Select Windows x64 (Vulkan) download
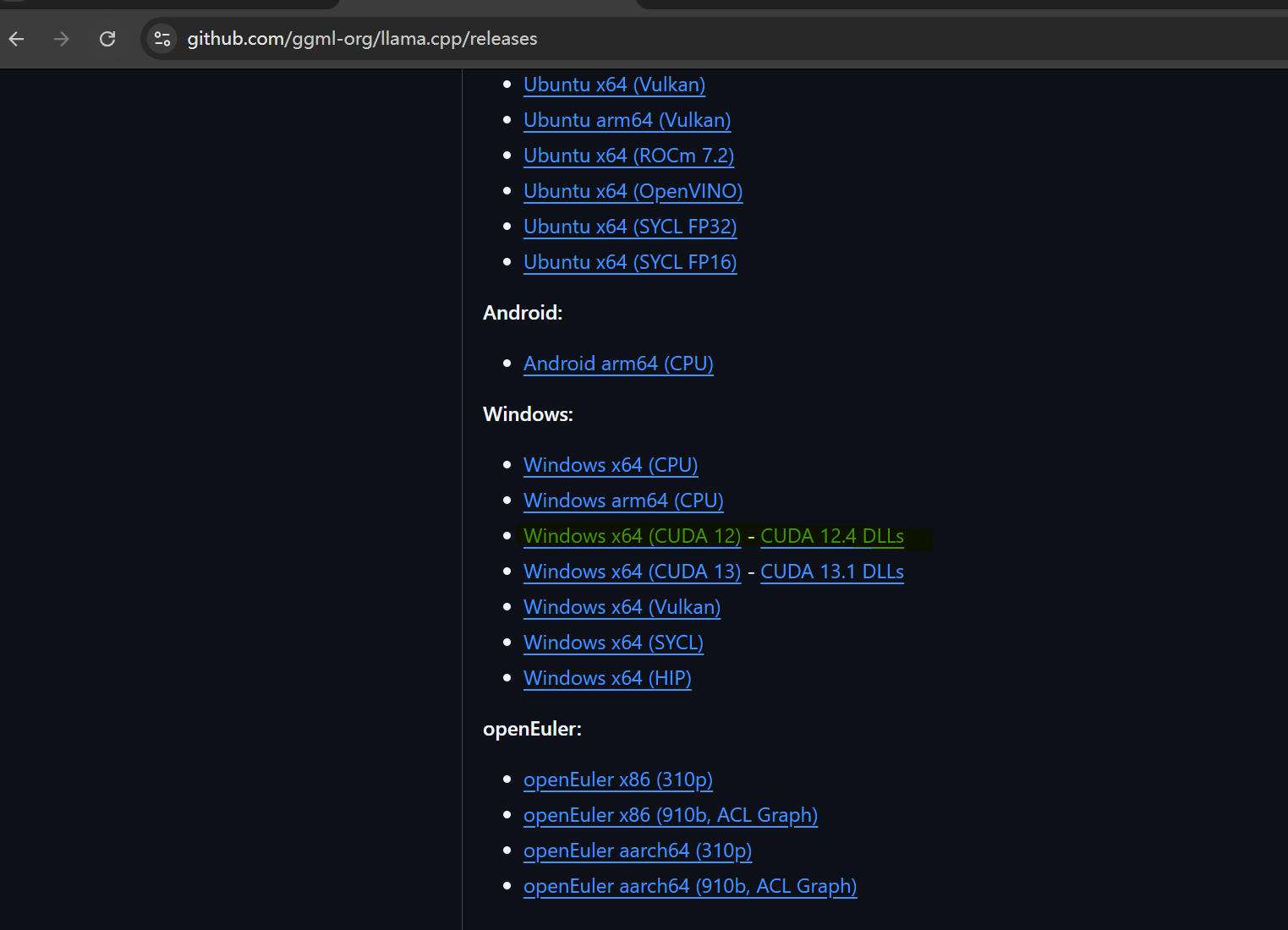1288x930 pixels. pyautogui.click(x=622, y=607)
